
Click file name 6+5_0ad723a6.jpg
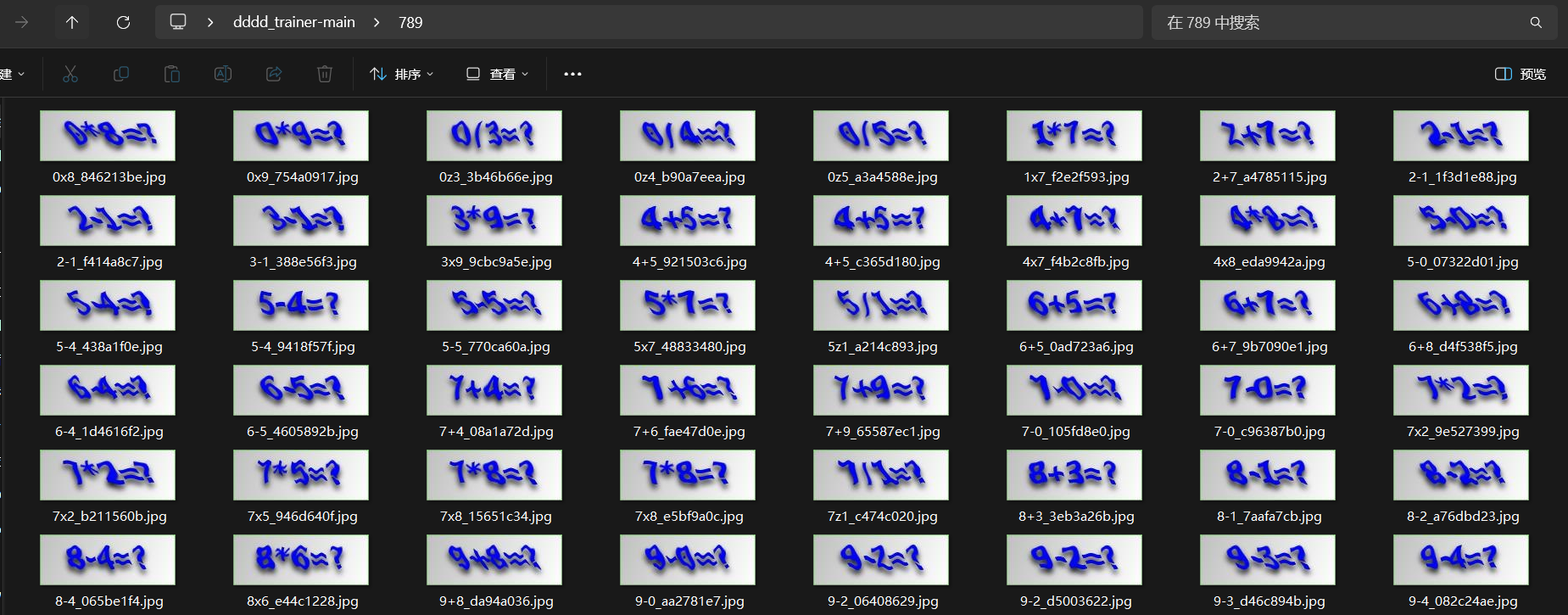[1076, 347]
